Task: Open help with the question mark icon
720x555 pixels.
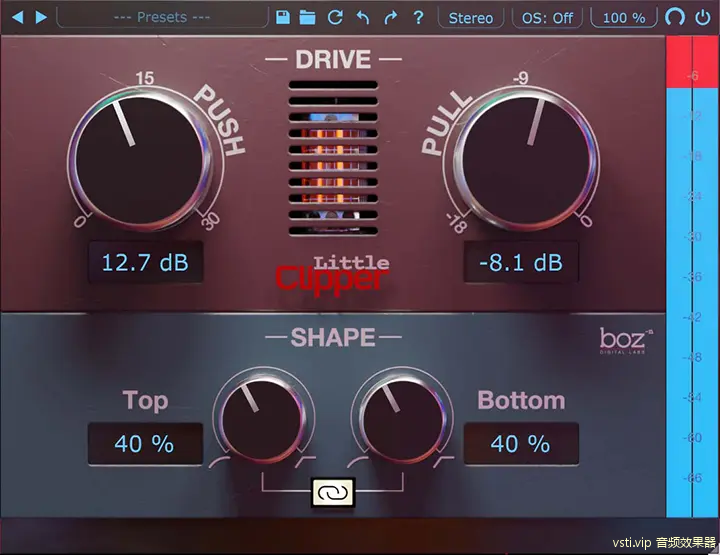Action: click(x=418, y=17)
